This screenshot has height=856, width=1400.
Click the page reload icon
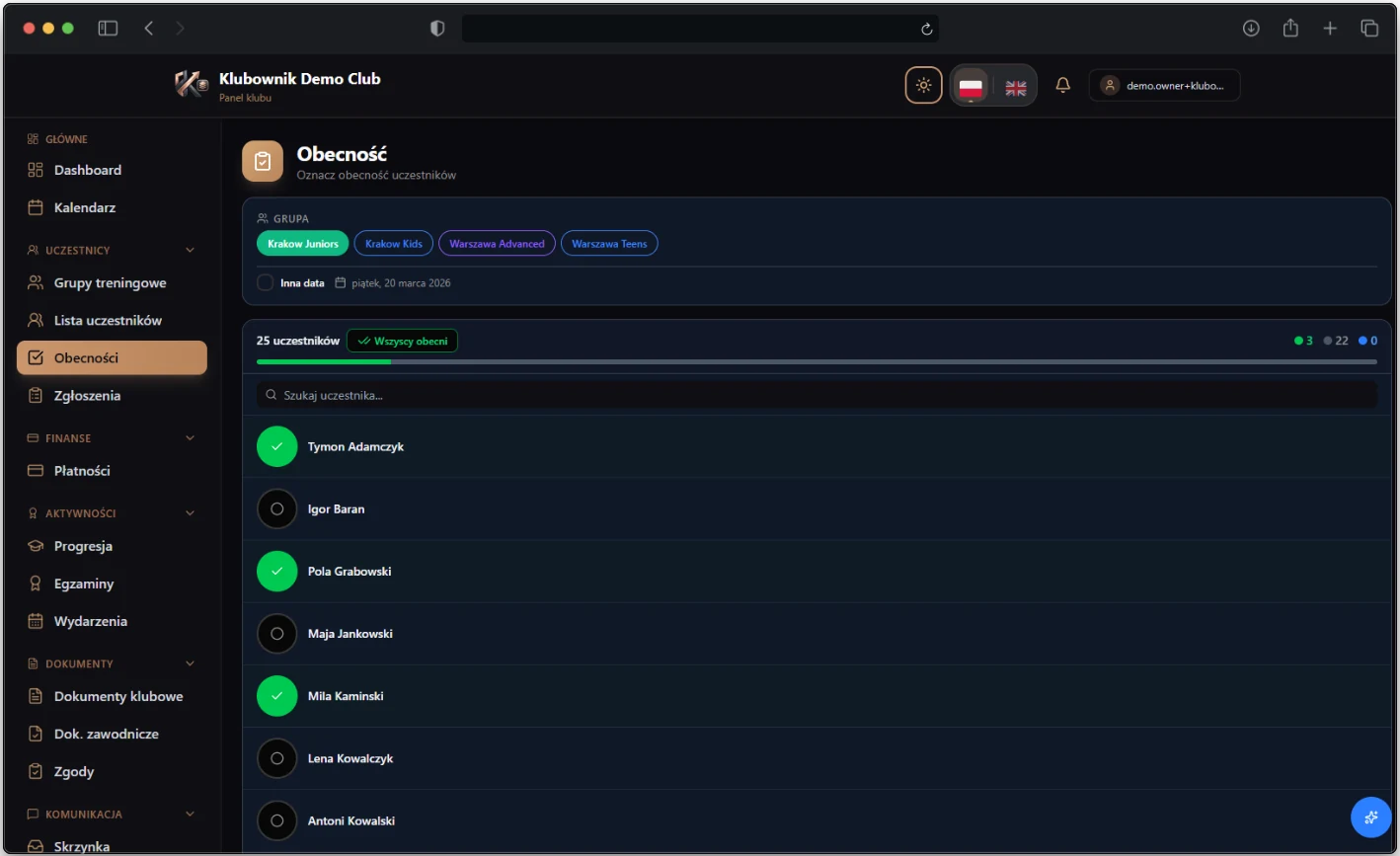point(926,29)
